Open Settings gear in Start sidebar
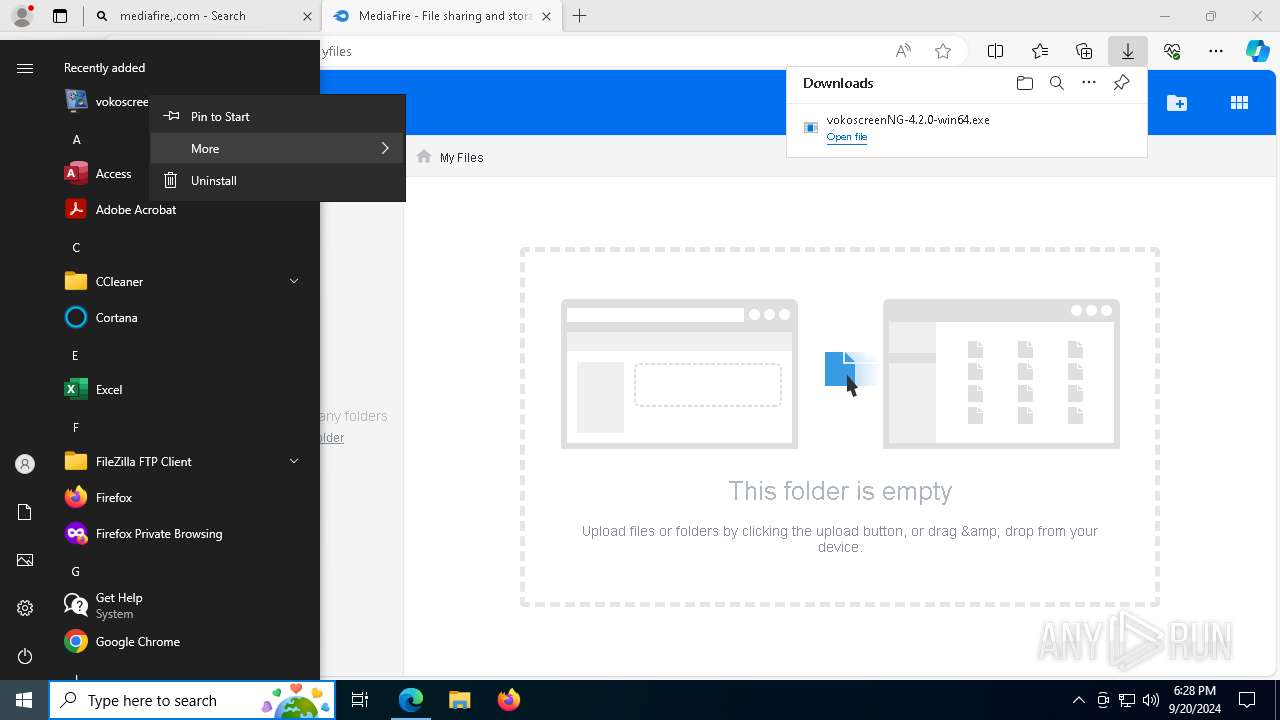Screen dimensions: 1280x720 [x=25, y=608]
